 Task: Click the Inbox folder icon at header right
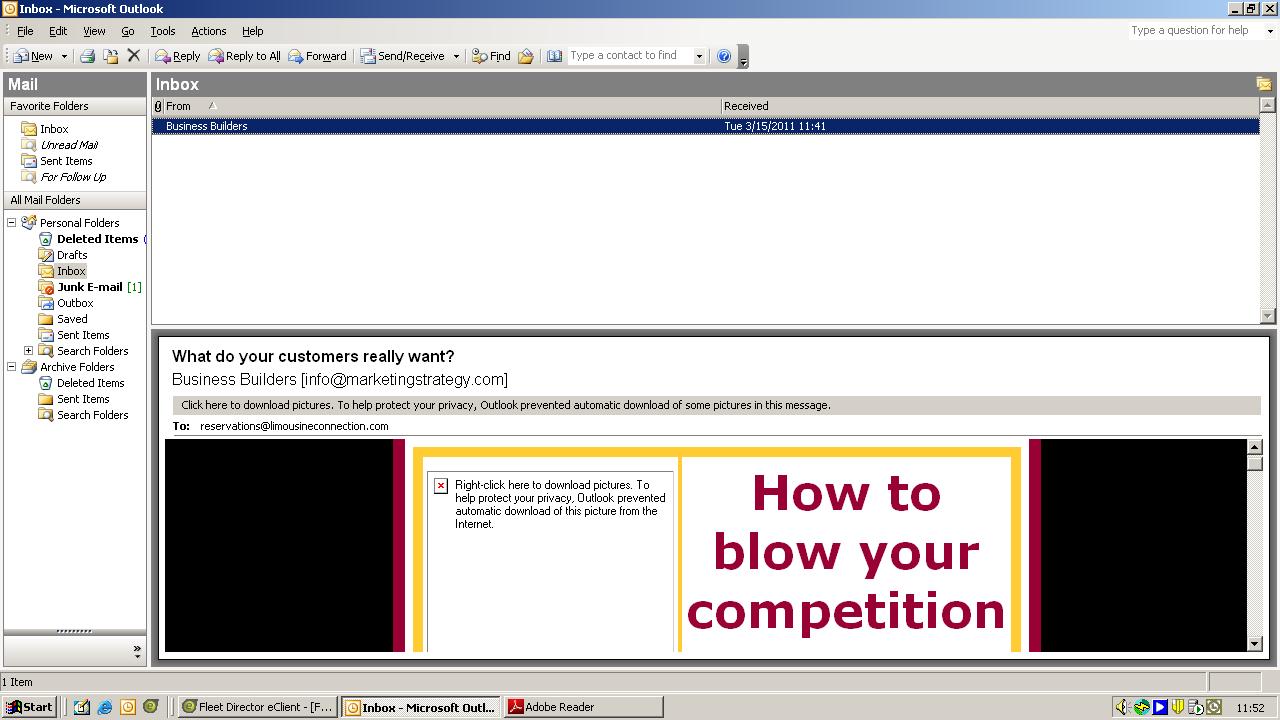point(1264,84)
